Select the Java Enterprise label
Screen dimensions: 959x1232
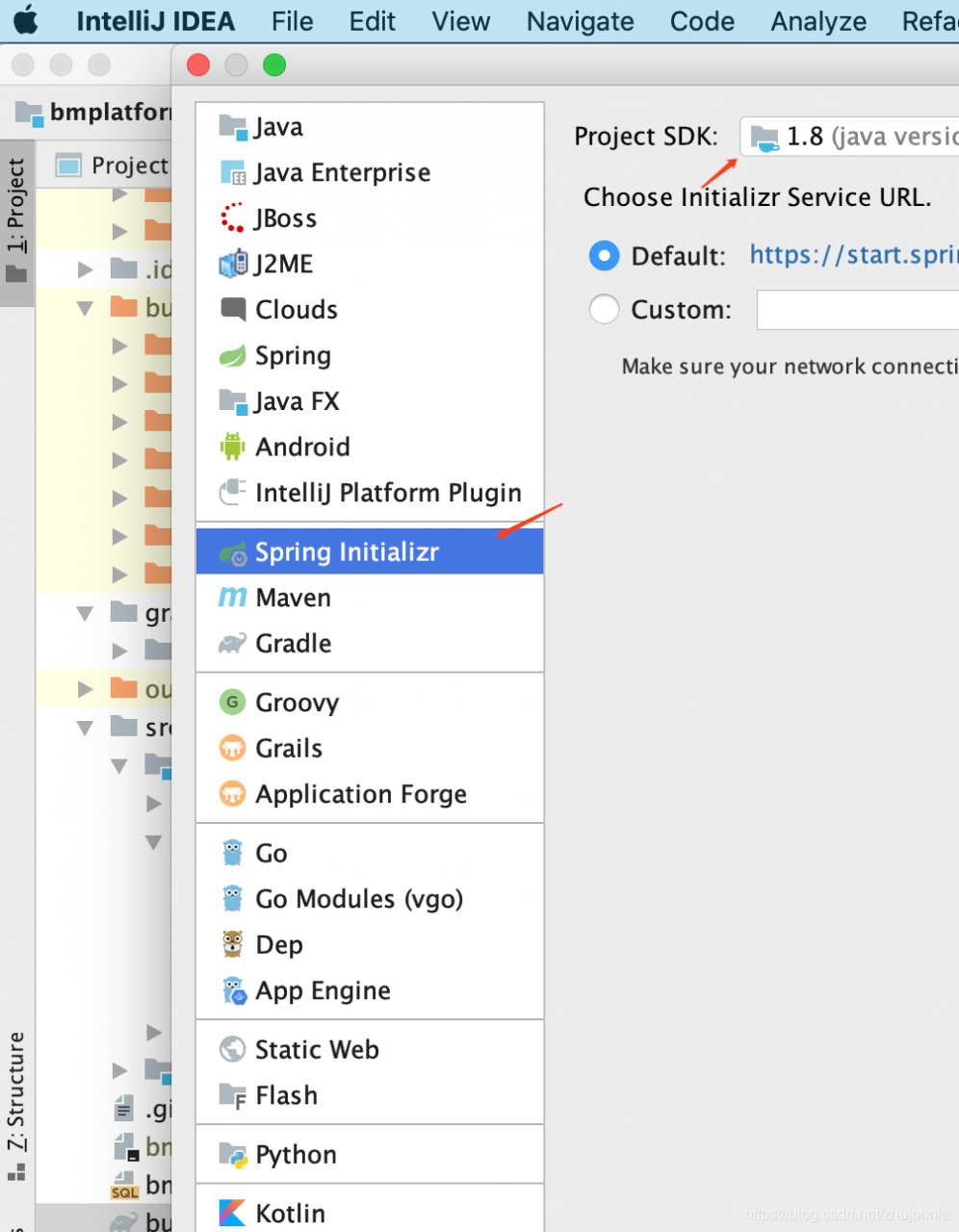pos(342,172)
